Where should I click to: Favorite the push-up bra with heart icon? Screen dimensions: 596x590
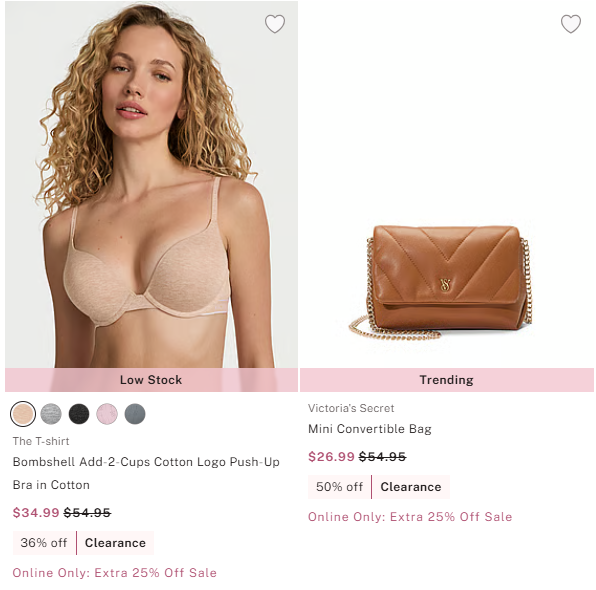[274, 24]
